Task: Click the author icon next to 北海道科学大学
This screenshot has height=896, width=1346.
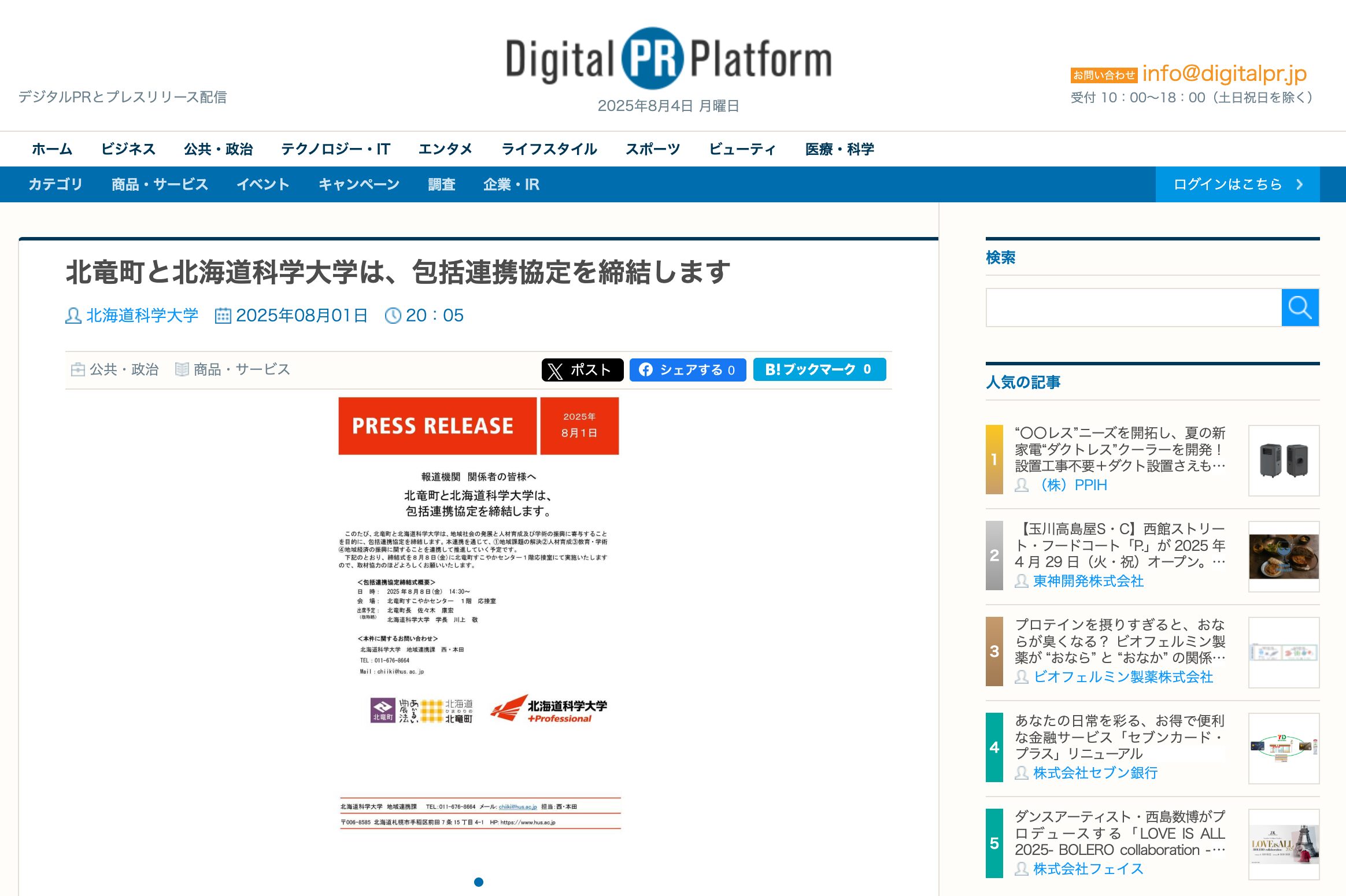Action: coord(73,316)
